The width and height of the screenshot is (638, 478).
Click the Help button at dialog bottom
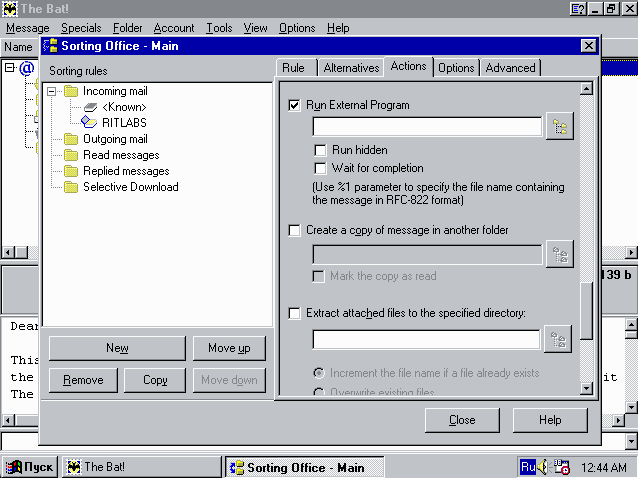[550, 420]
